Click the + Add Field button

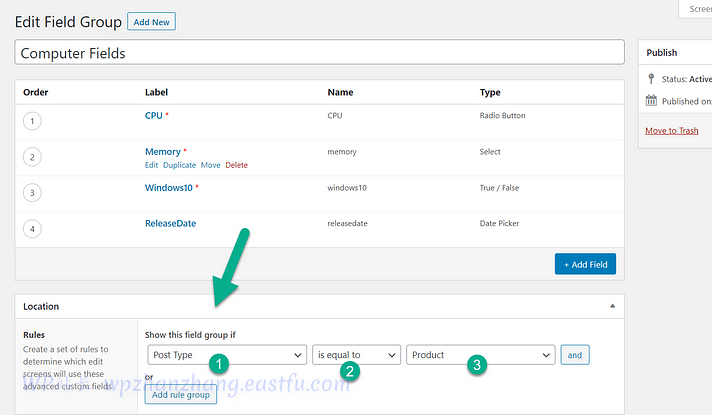point(585,264)
